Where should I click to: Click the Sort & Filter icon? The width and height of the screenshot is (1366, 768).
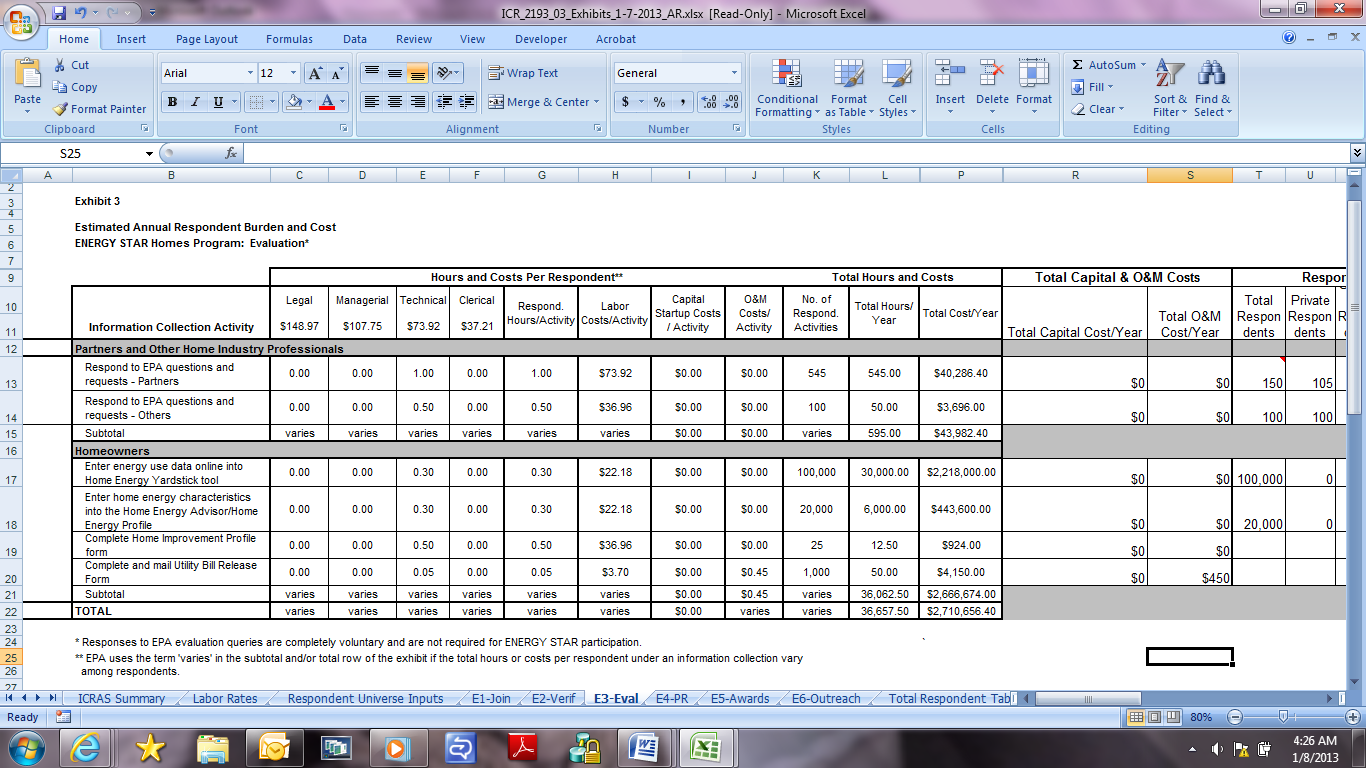click(1169, 90)
